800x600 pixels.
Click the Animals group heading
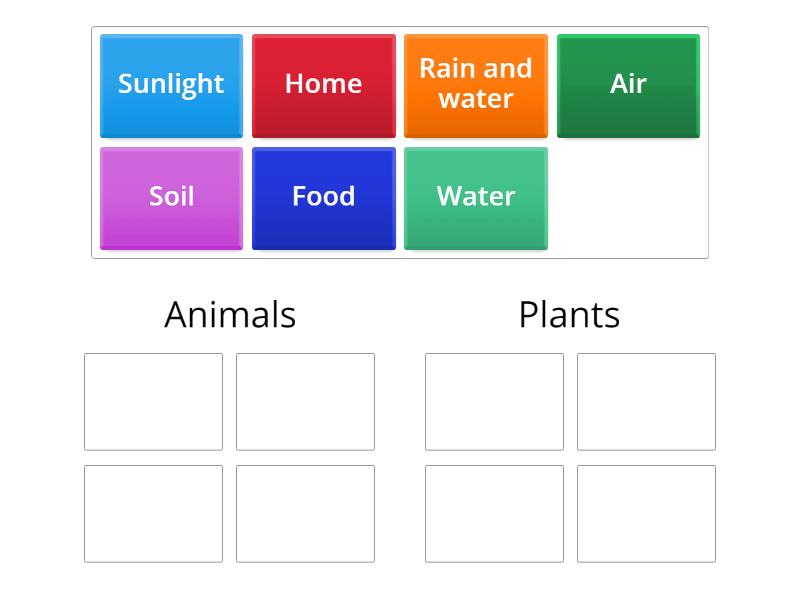pos(230,314)
